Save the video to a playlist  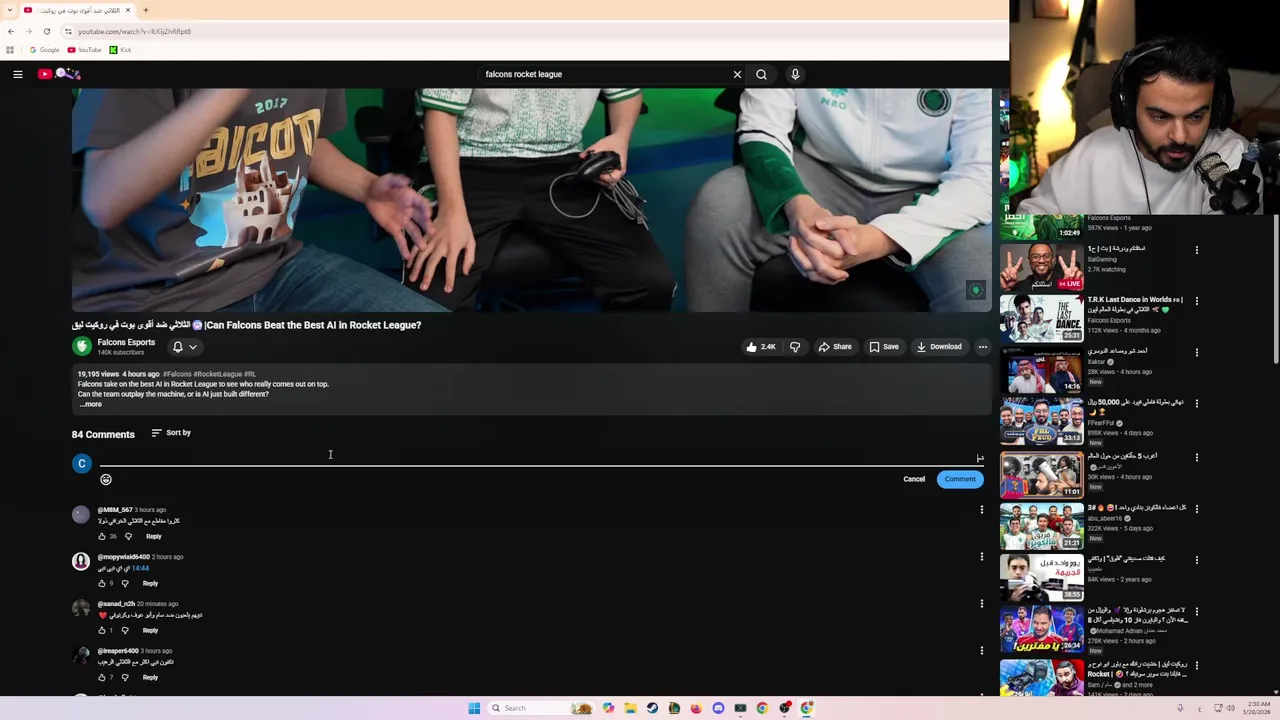pos(884,347)
